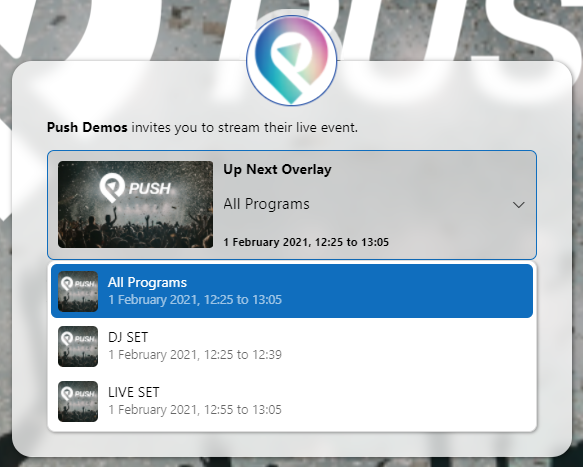Select the All Programs option
Screen dimensions: 583x467
tap(292, 291)
